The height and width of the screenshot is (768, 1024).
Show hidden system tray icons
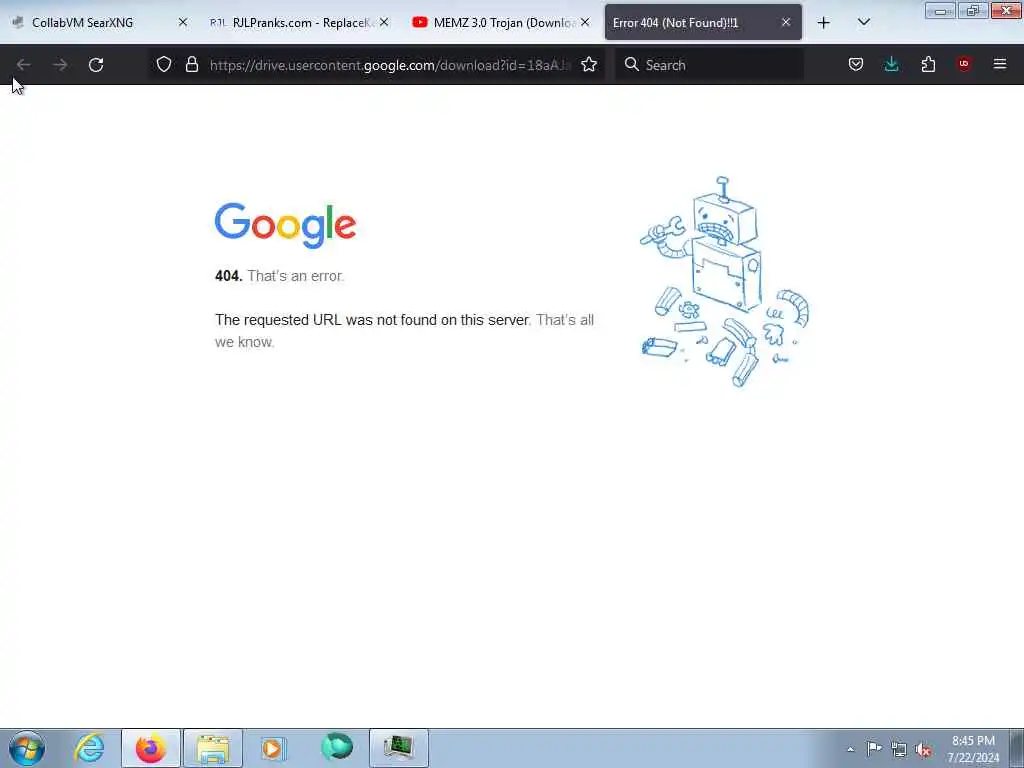pyautogui.click(x=850, y=749)
